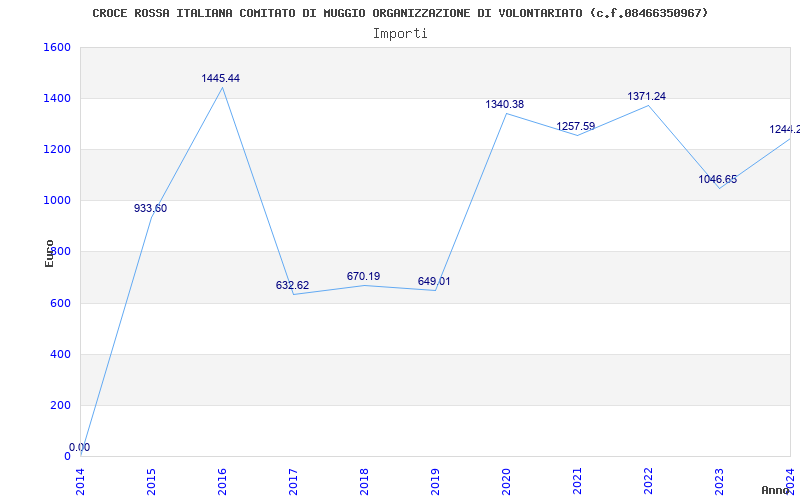This screenshot has width=800, height=500.
Task: Click the y-axis value 200
Action: [x=60, y=405]
